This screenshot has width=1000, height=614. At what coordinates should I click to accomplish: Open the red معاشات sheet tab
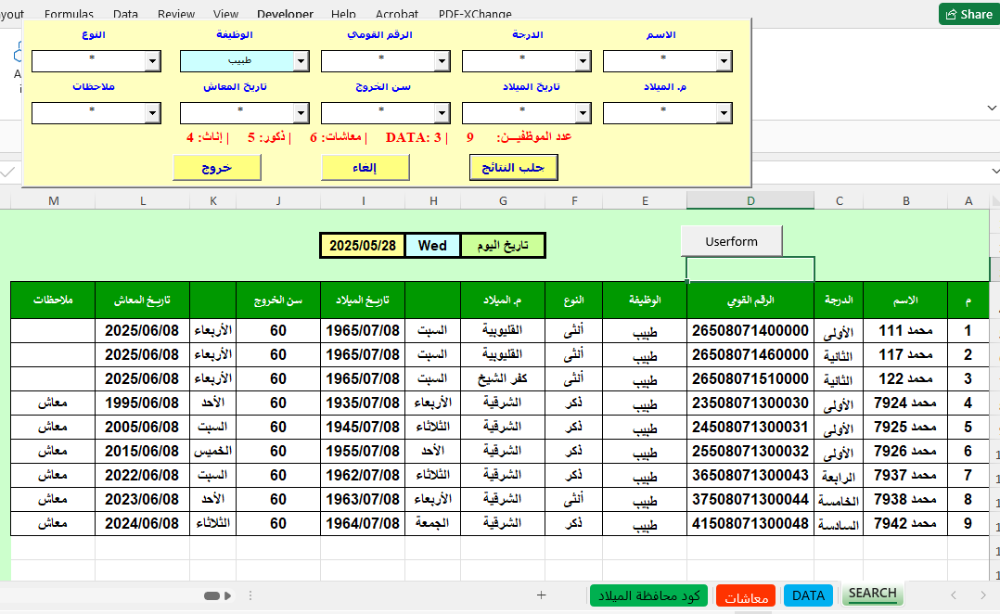746,596
